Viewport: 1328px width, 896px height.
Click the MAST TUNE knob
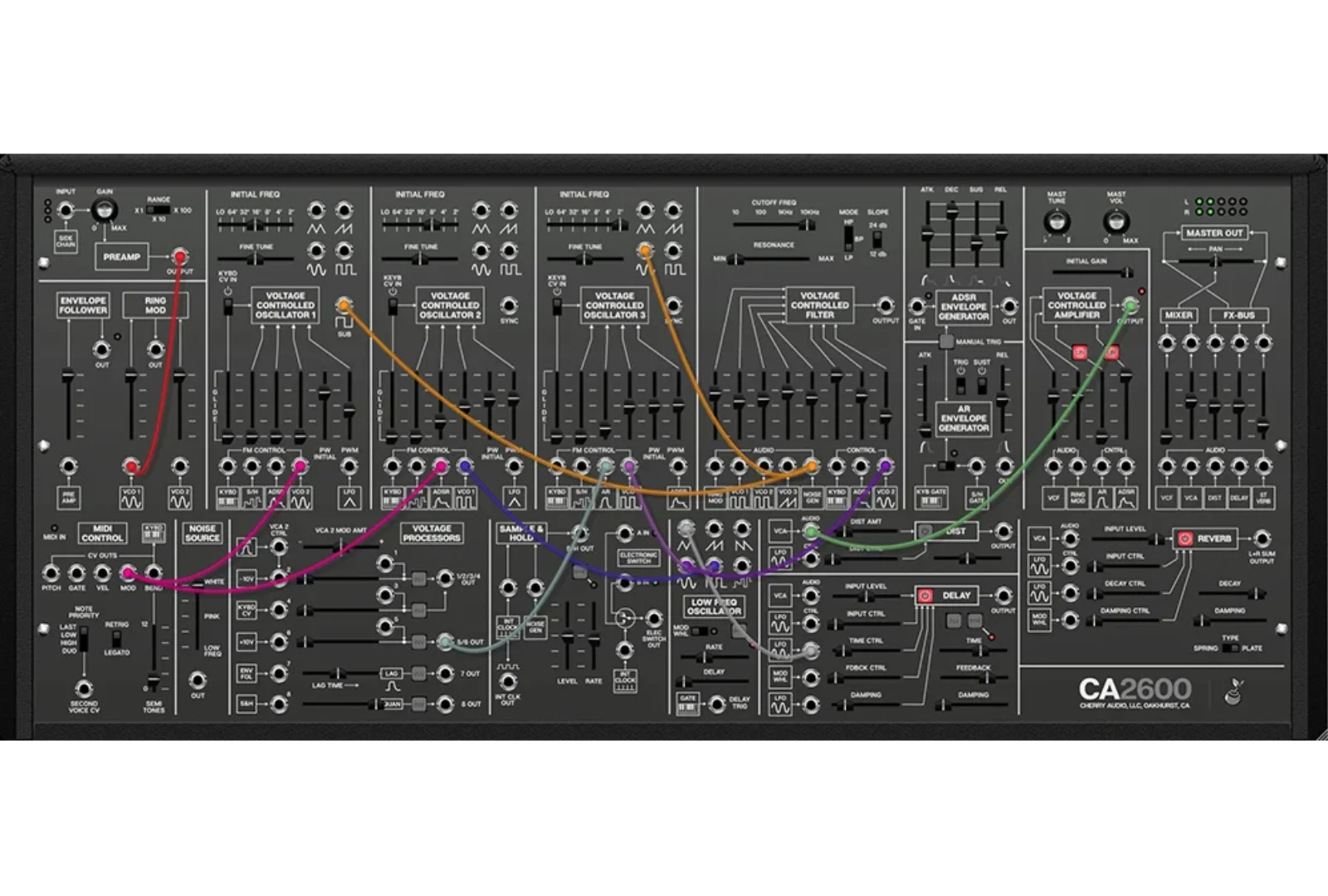point(1056,222)
